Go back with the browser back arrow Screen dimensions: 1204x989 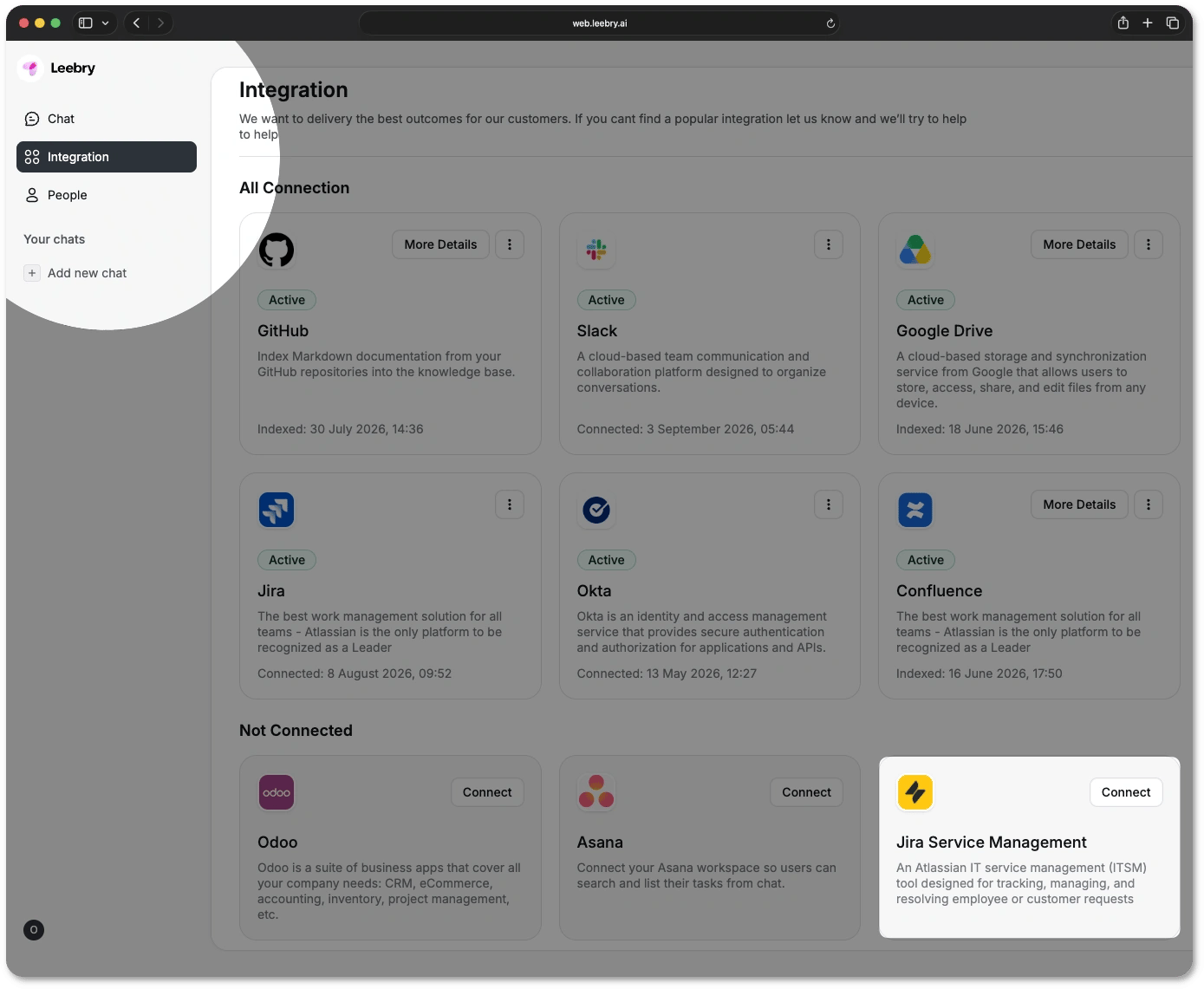136,23
